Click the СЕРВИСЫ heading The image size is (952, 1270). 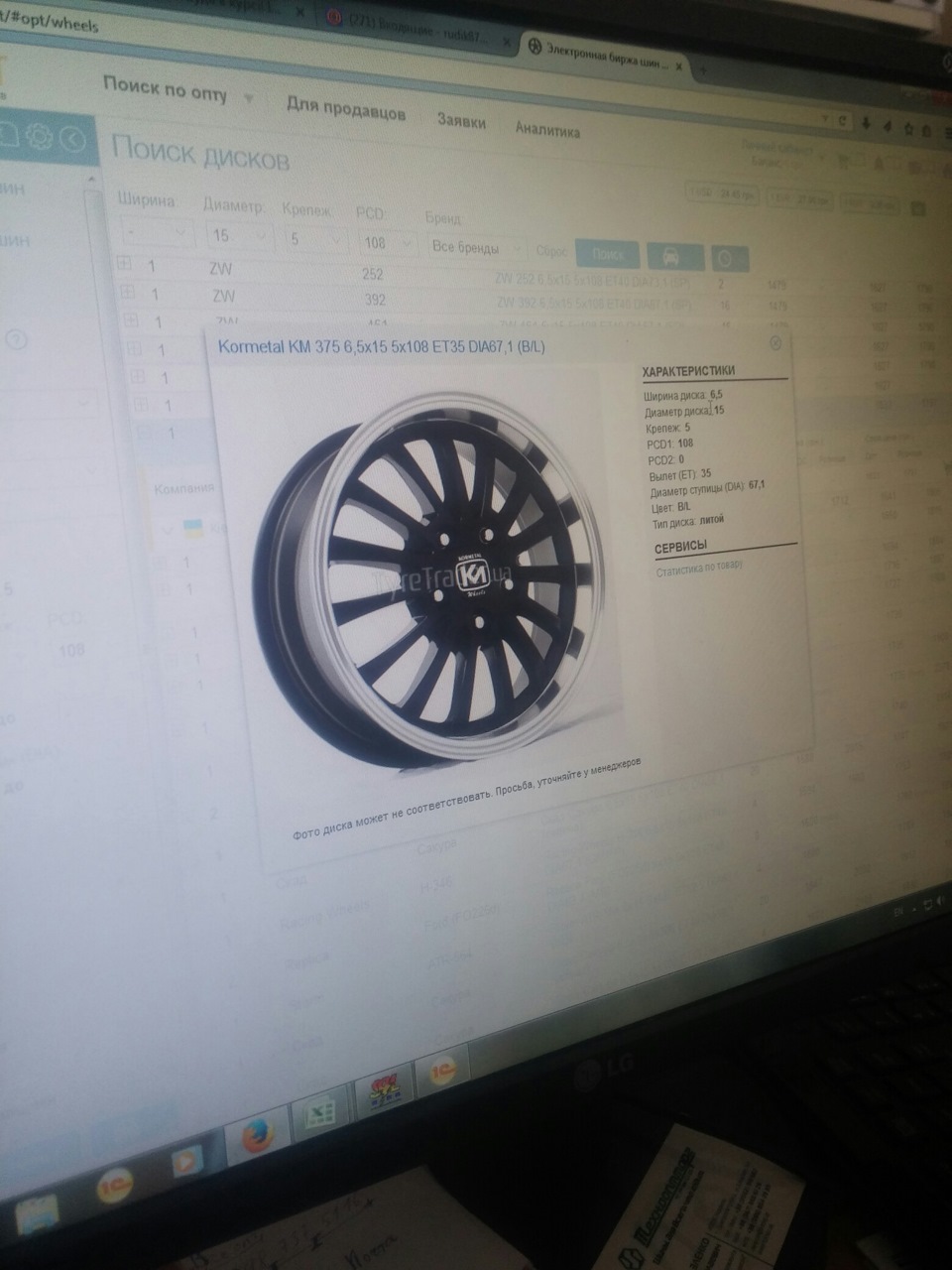coord(680,548)
